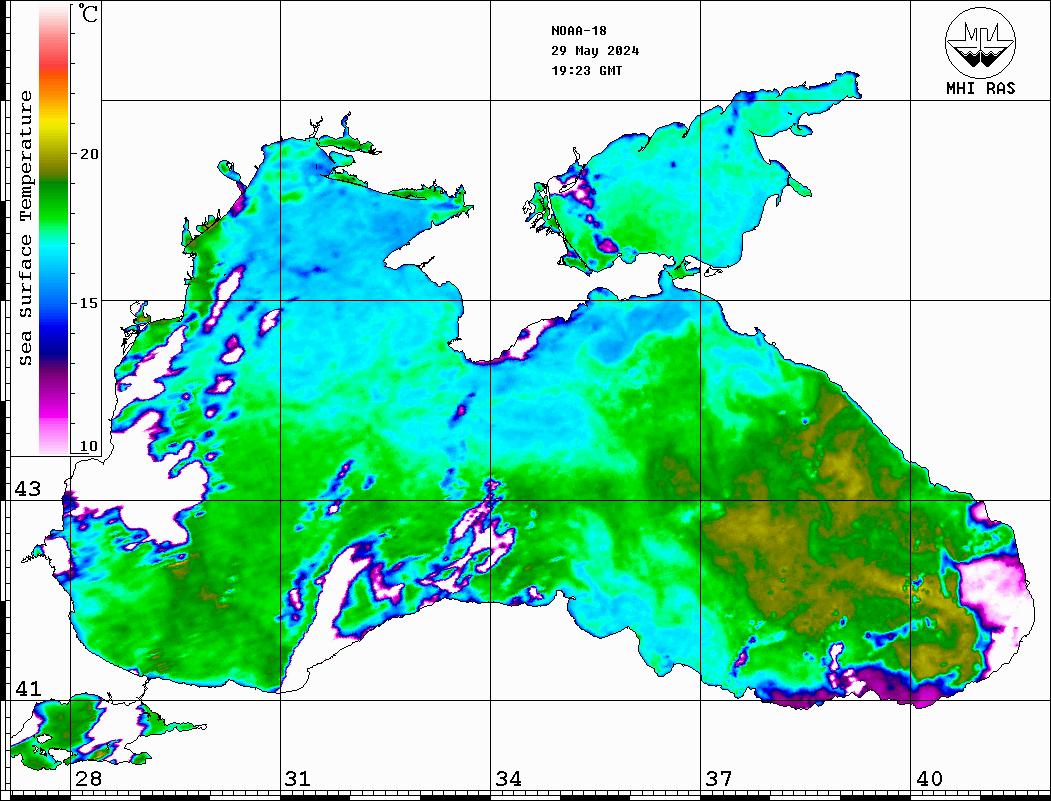
Task: Click latitude label 41
Action: tap(27, 688)
